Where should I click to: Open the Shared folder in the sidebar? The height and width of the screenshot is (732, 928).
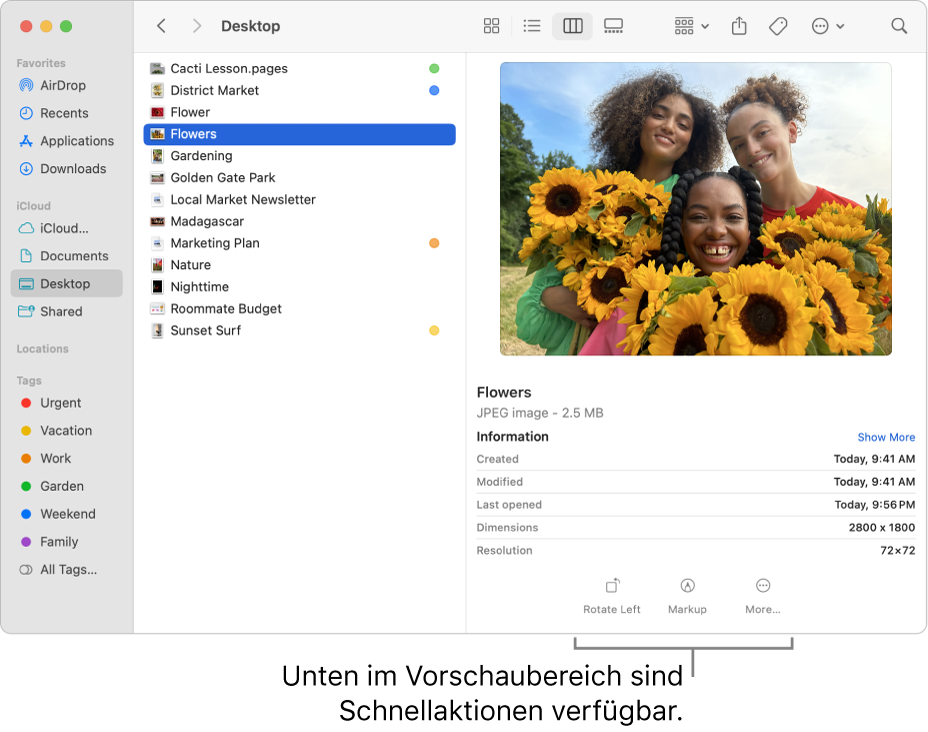pyautogui.click(x=66, y=311)
